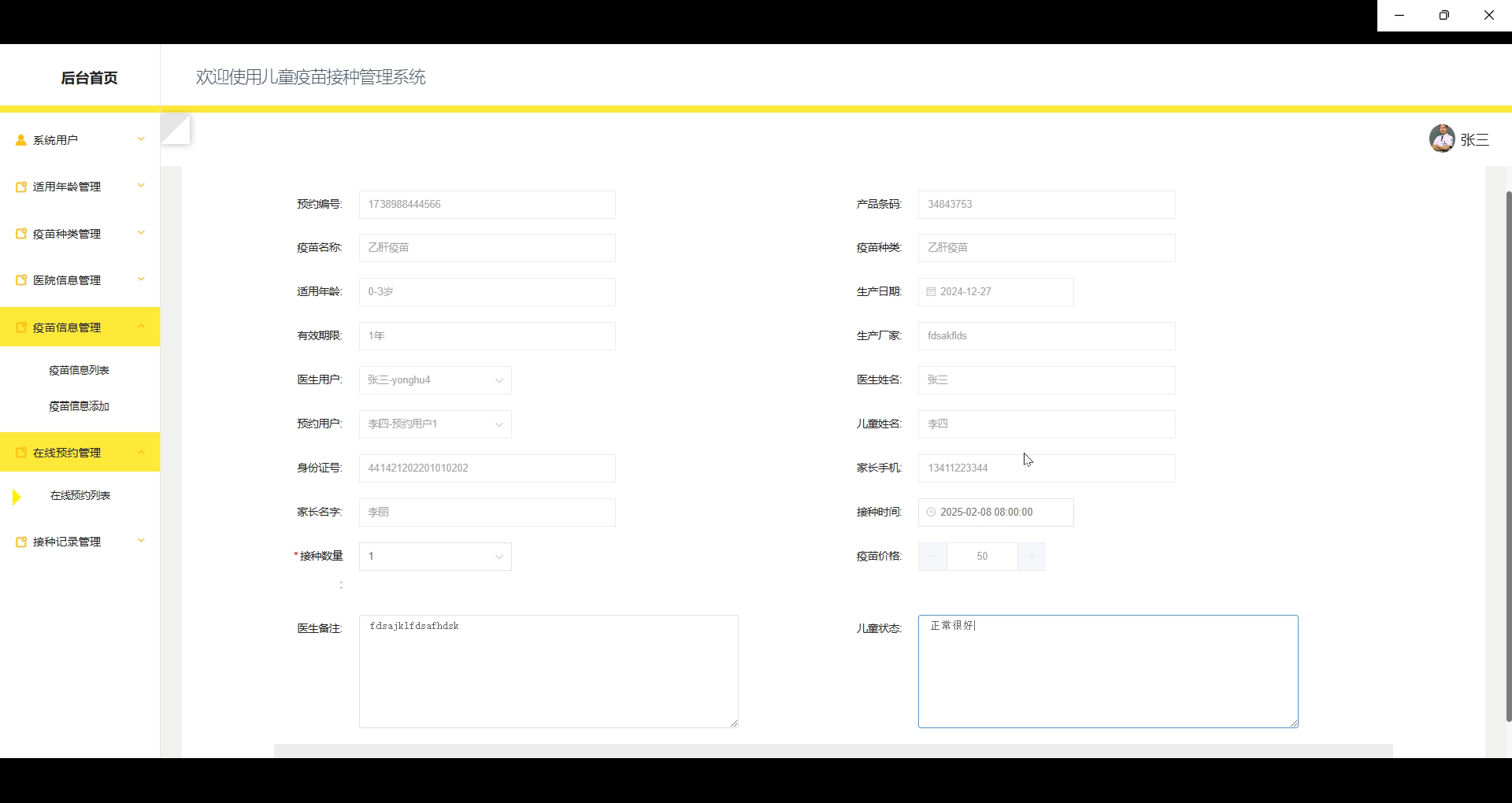Open the 医生用户 dropdown
Screen dimensions: 1512x803
435,379
